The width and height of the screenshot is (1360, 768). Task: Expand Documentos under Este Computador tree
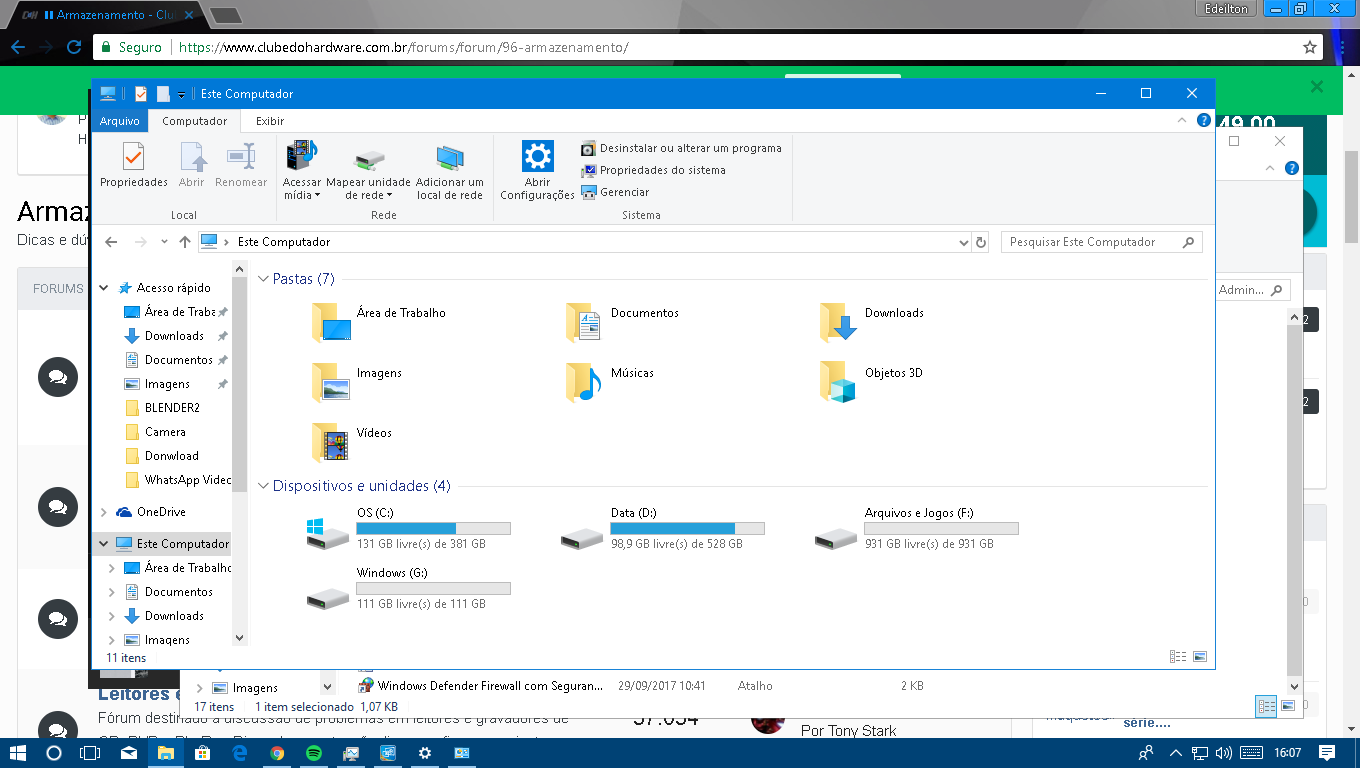point(112,592)
